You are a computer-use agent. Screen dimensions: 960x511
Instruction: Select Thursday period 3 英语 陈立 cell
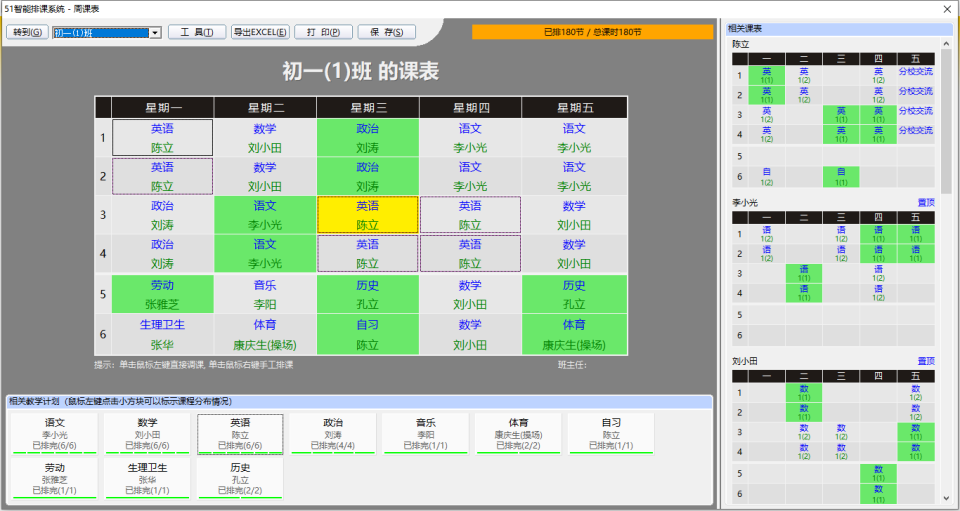pos(470,215)
